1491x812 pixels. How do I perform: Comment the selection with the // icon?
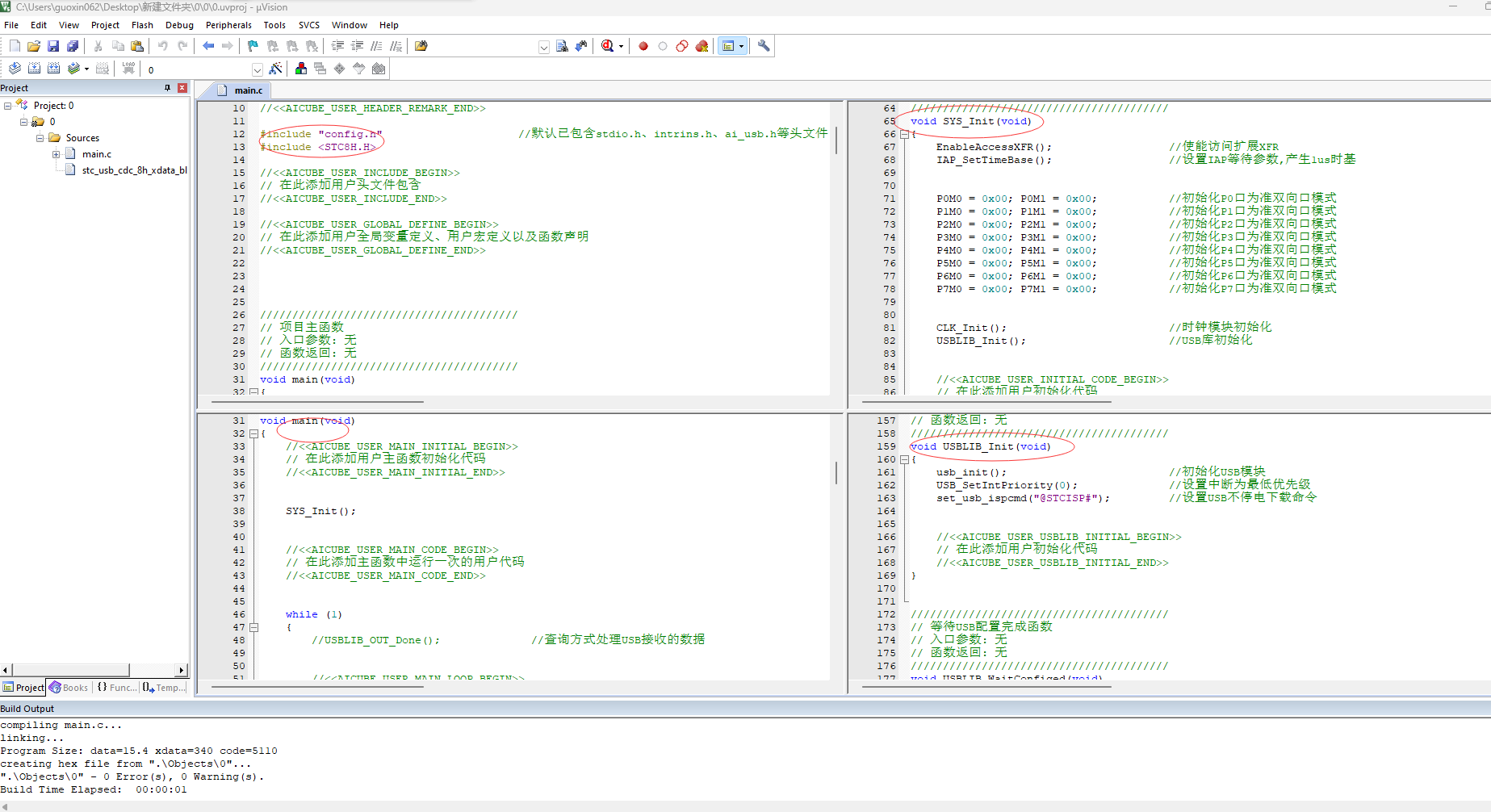[376, 46]
